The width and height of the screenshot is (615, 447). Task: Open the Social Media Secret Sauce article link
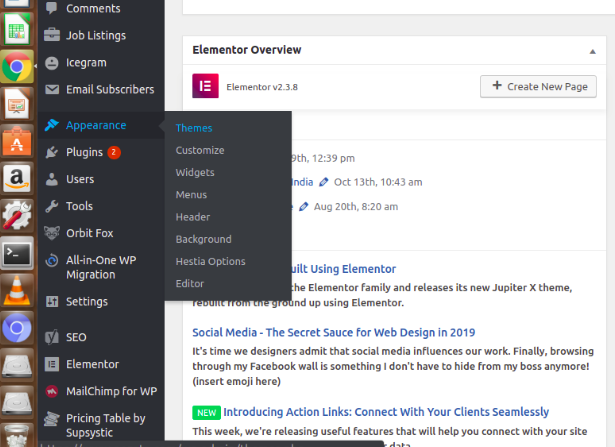[x=333, y=333]
